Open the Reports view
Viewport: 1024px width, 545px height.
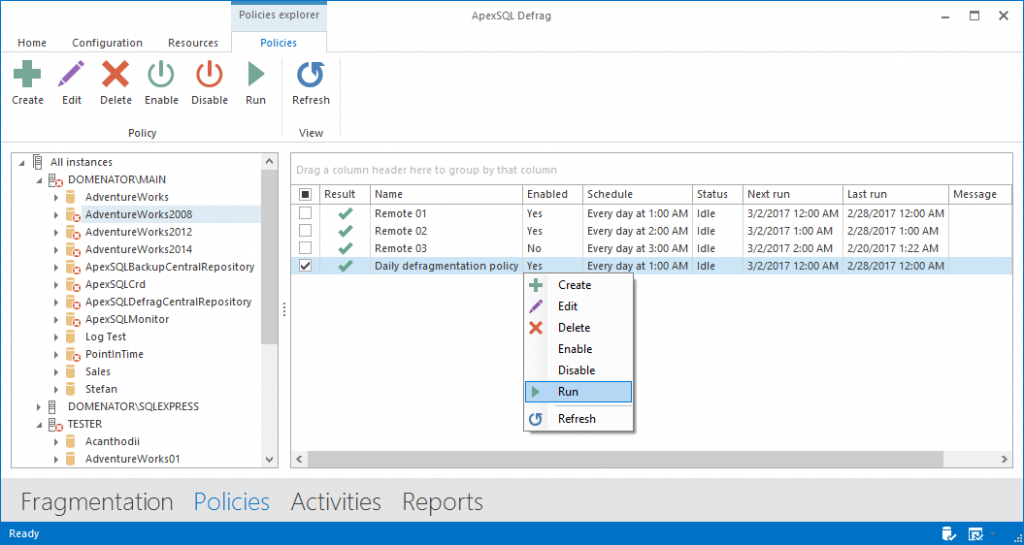pos(442,502)
